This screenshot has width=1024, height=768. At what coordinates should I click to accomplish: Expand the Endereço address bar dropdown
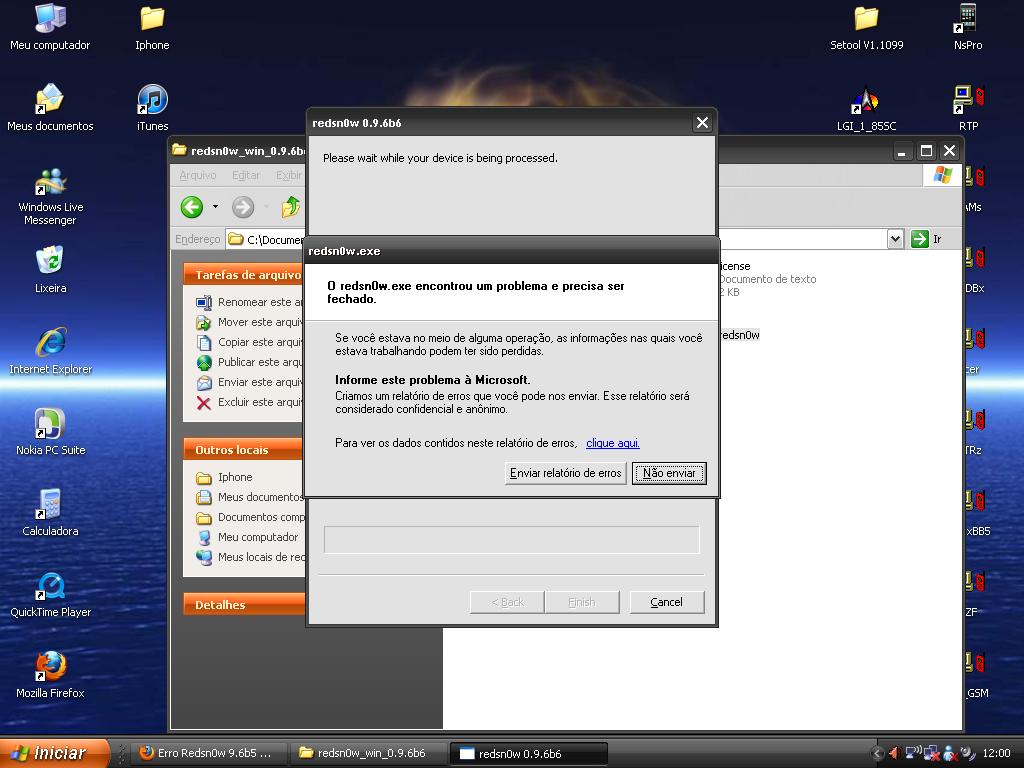[x=895, y=239]
